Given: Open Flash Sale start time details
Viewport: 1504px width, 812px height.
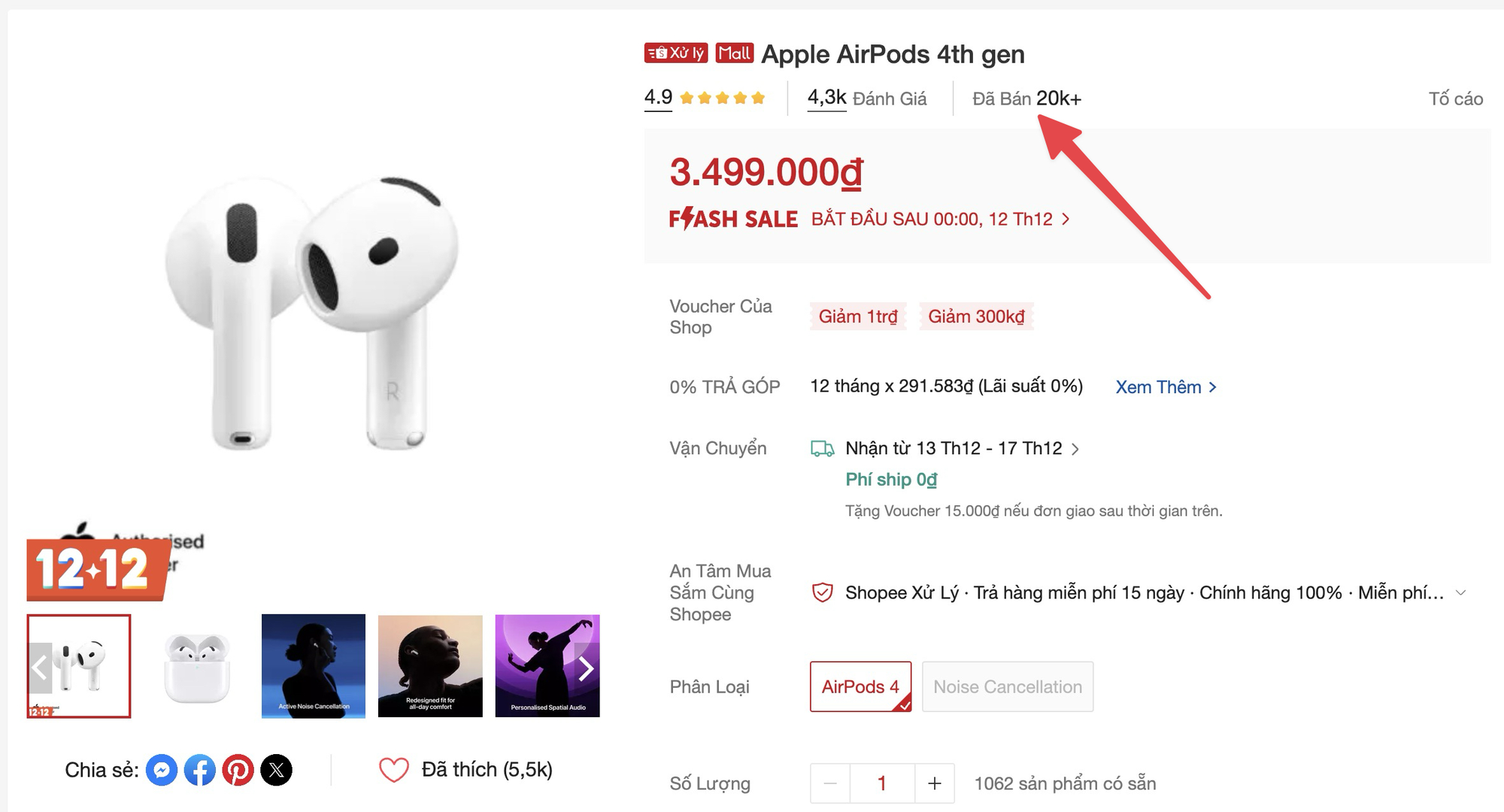Looking at the screenshot, I should coord(1066,219).
